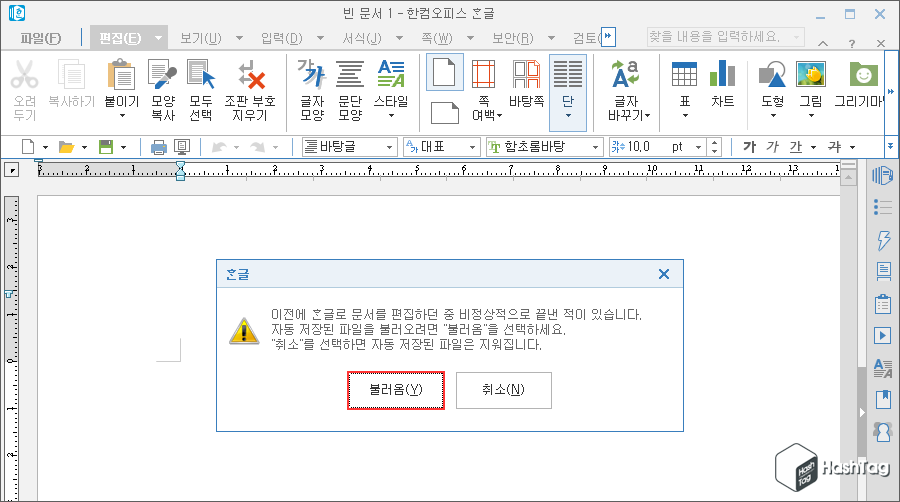The image size is (900, 502).
Task: Click the Save floppy disk icon
Action: click(106, 147)
